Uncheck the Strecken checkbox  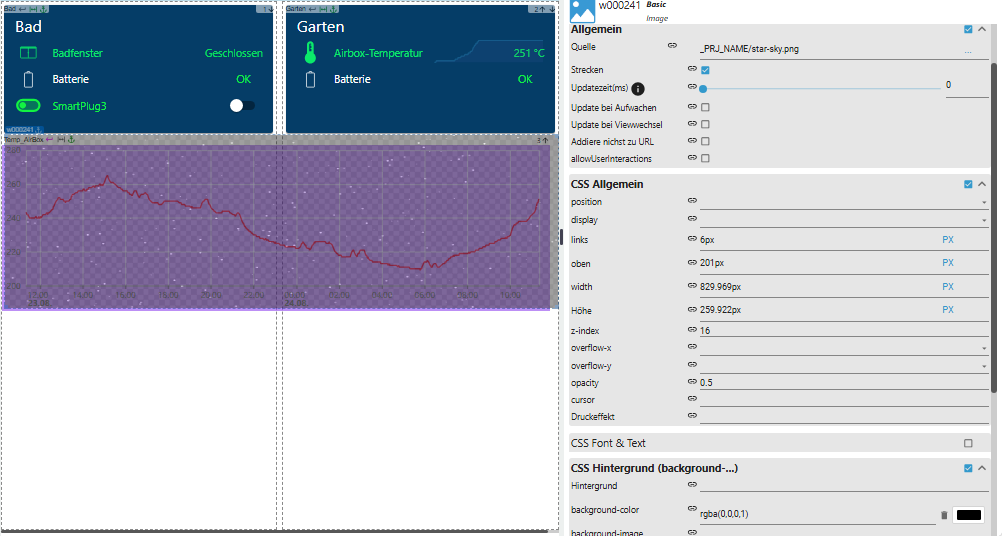(x=706, y=70)
